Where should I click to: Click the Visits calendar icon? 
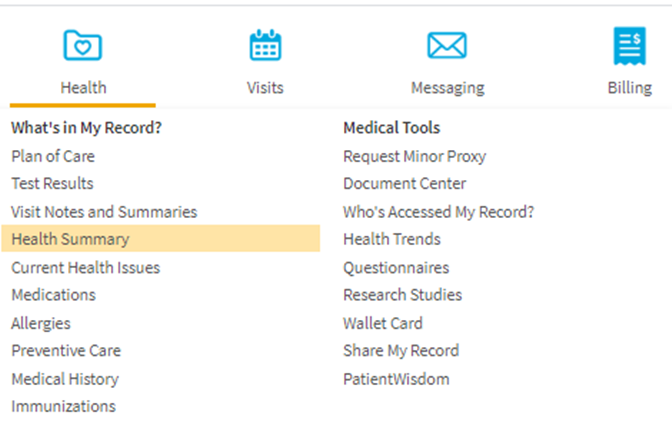click(265, 45)
